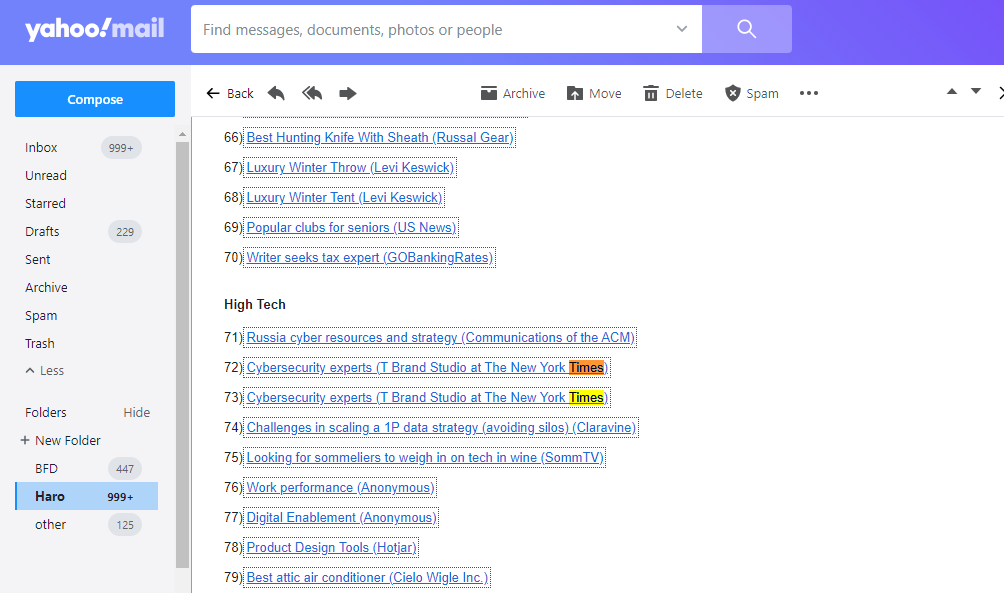Screen dimensions: 1004x593
Task: Click the sidebar vertical scrollbar
Action: (x=182, y=354)
